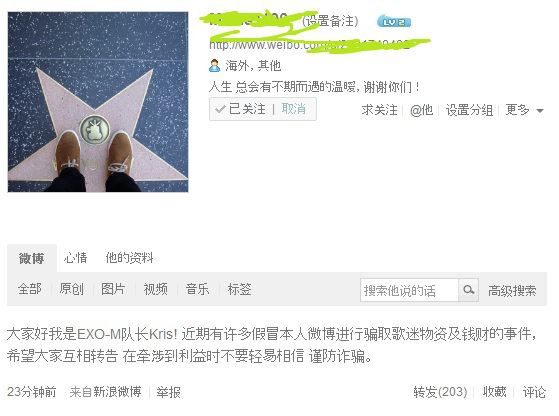Select the 微博 tab

click(x=32, y=258)
